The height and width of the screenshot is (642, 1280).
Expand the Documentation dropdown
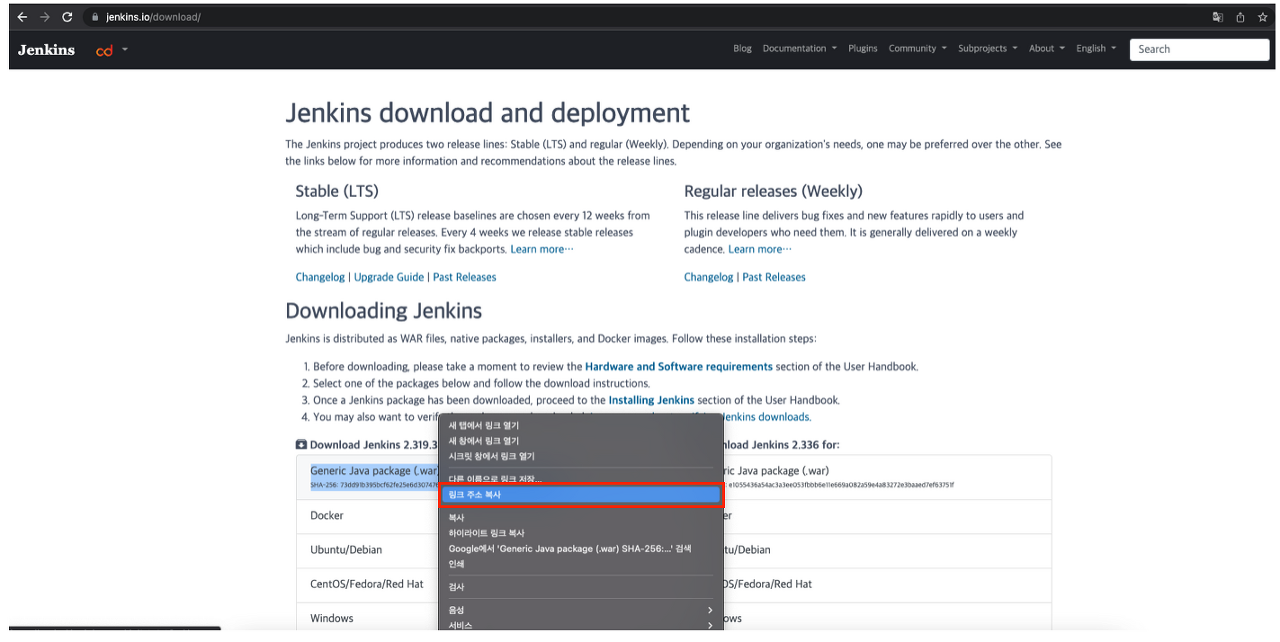[800, 48]
